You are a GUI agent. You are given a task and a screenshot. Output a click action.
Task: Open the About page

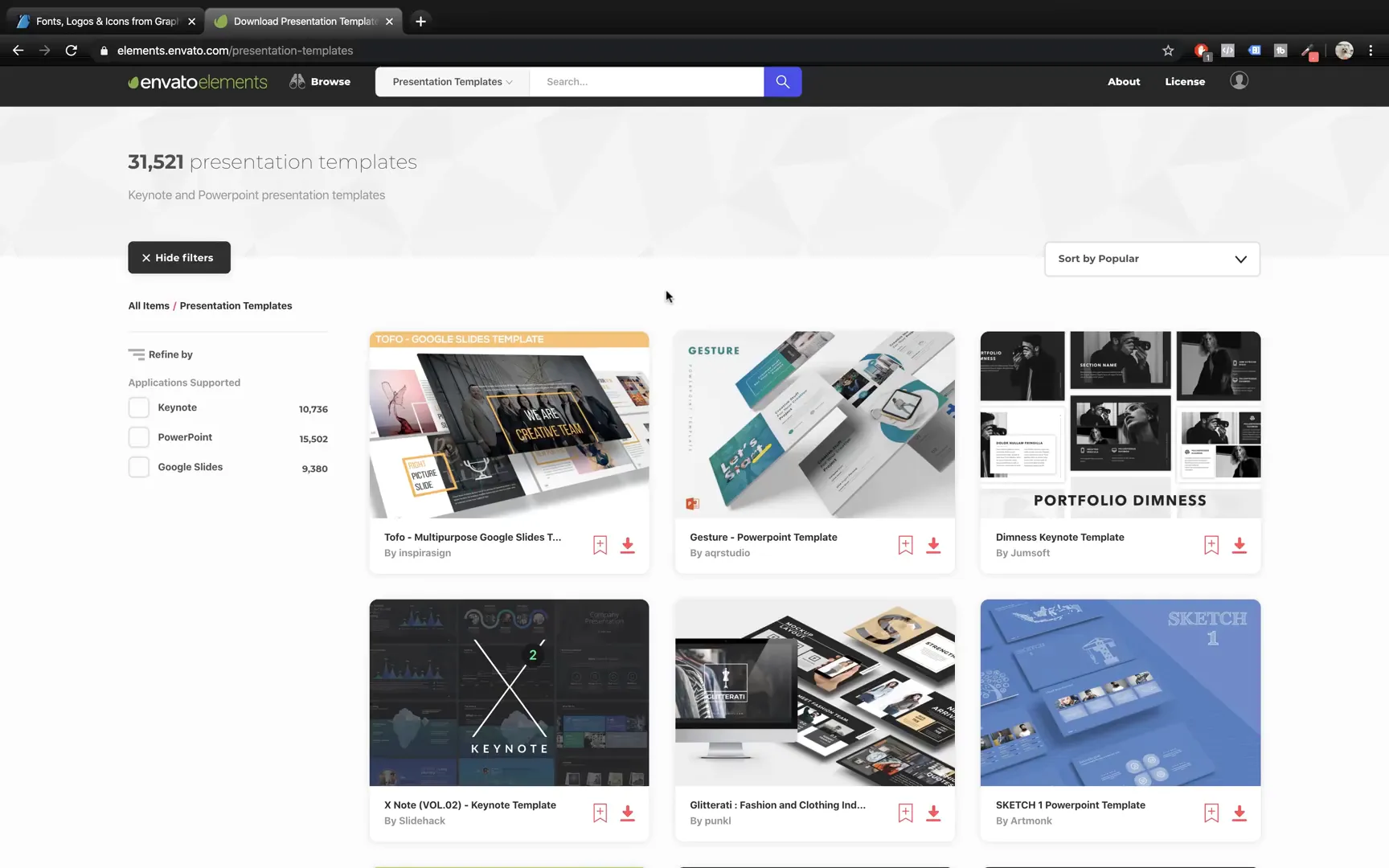coord(1123,81)
